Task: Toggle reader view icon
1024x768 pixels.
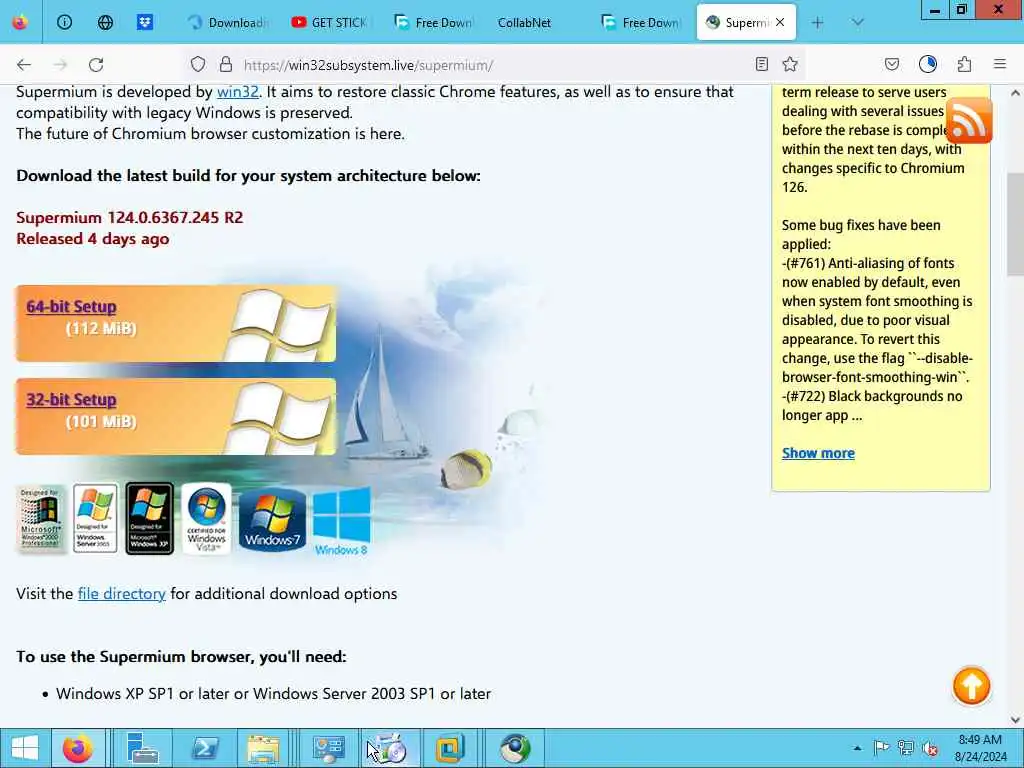Action: point(761,64)
